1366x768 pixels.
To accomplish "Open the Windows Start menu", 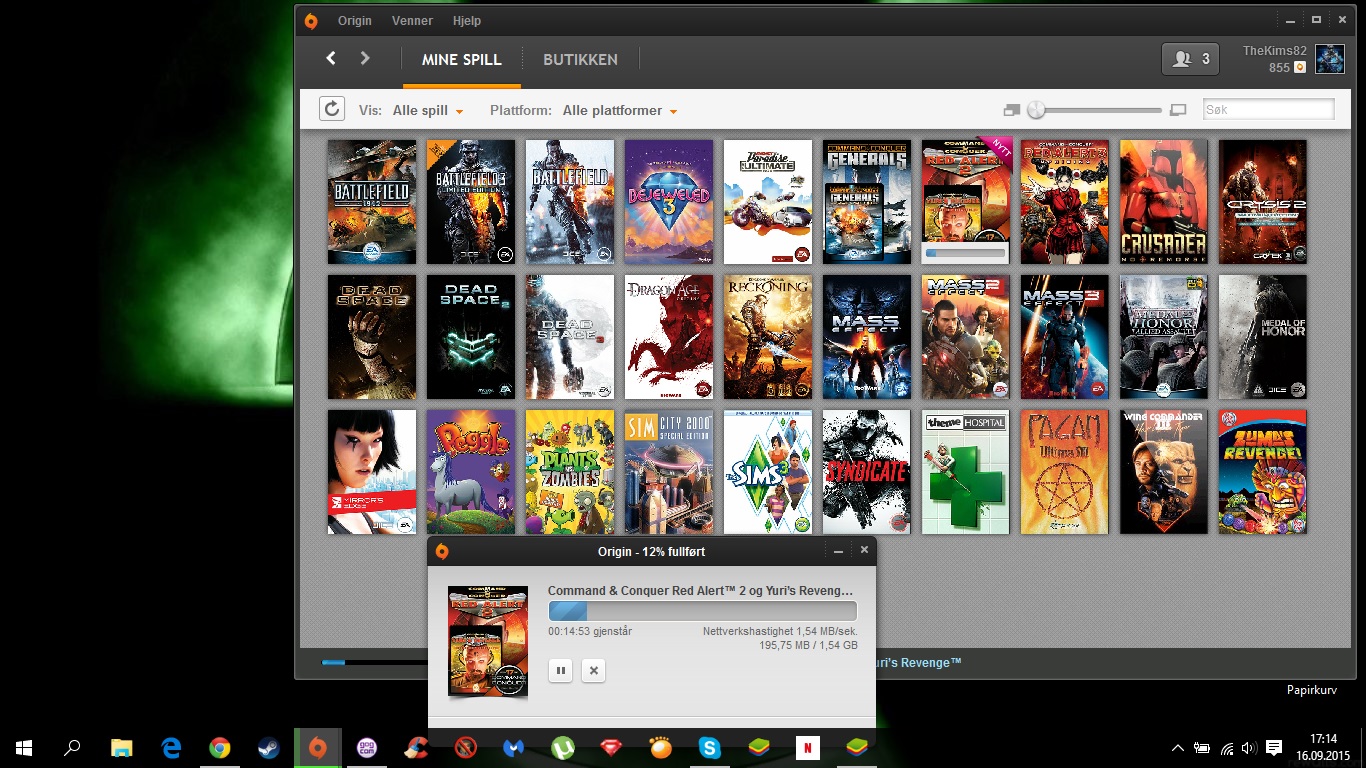I will [24, 747].
